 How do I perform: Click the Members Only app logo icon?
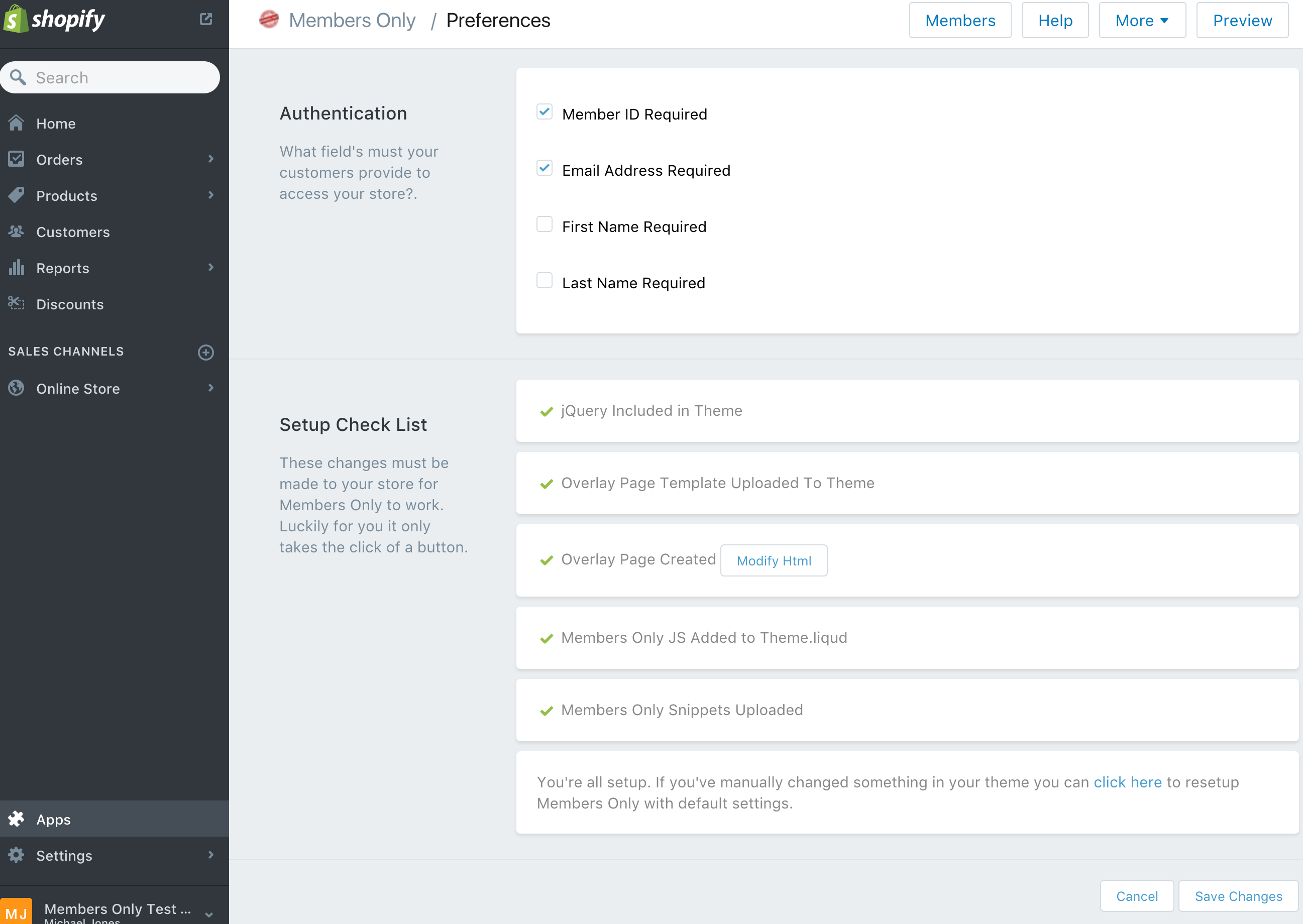click(x=269, y=20)
